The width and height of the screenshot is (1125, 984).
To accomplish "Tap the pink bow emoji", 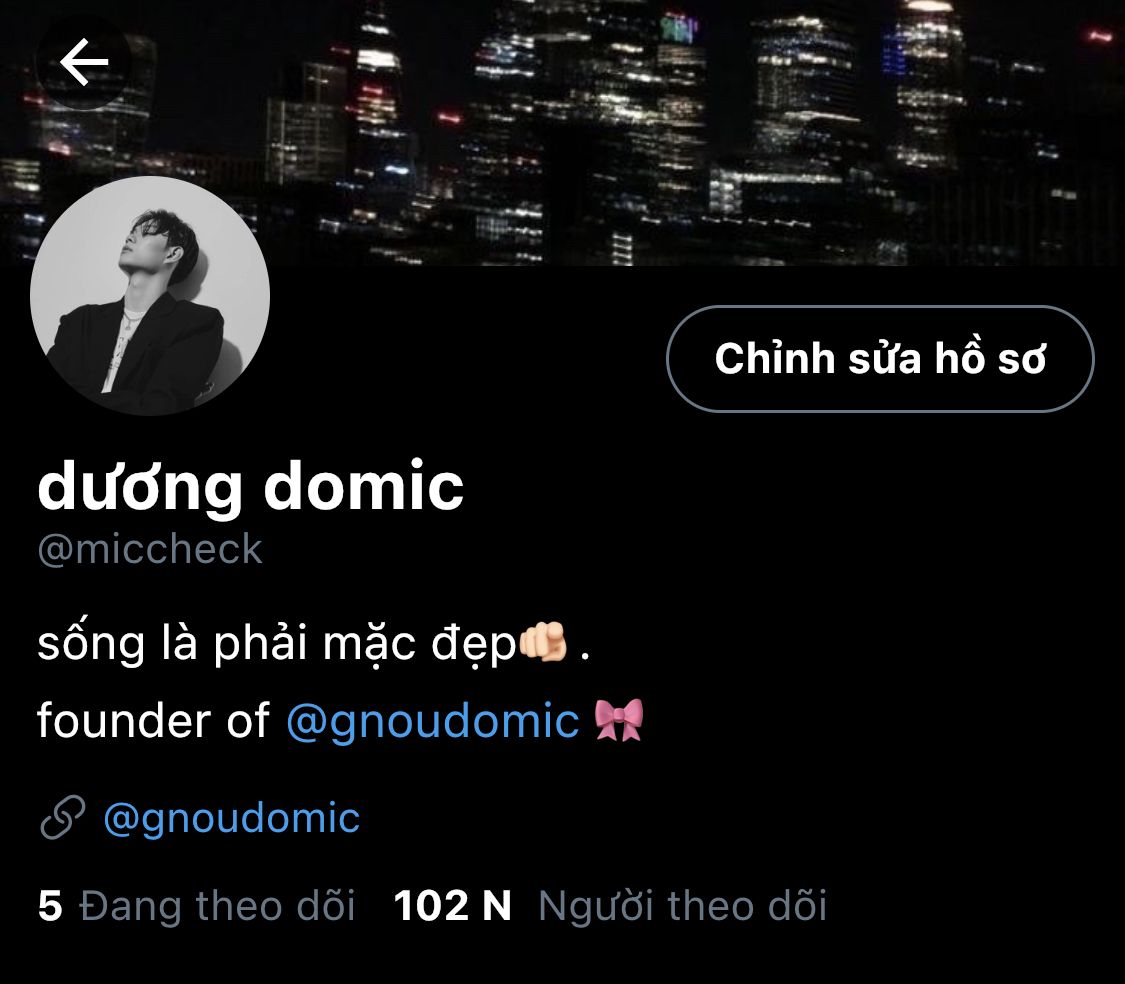I will click(x=619, y=721).
